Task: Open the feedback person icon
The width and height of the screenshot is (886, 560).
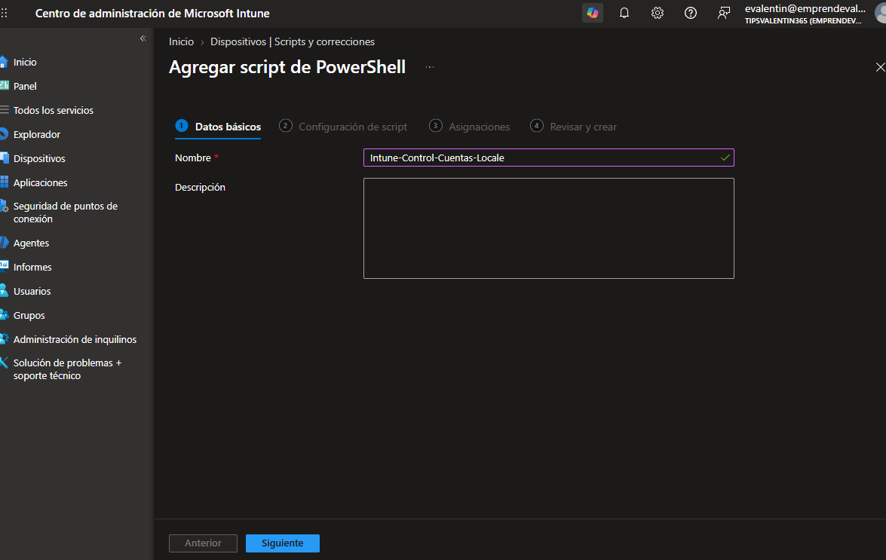Action: click(724, 13)
